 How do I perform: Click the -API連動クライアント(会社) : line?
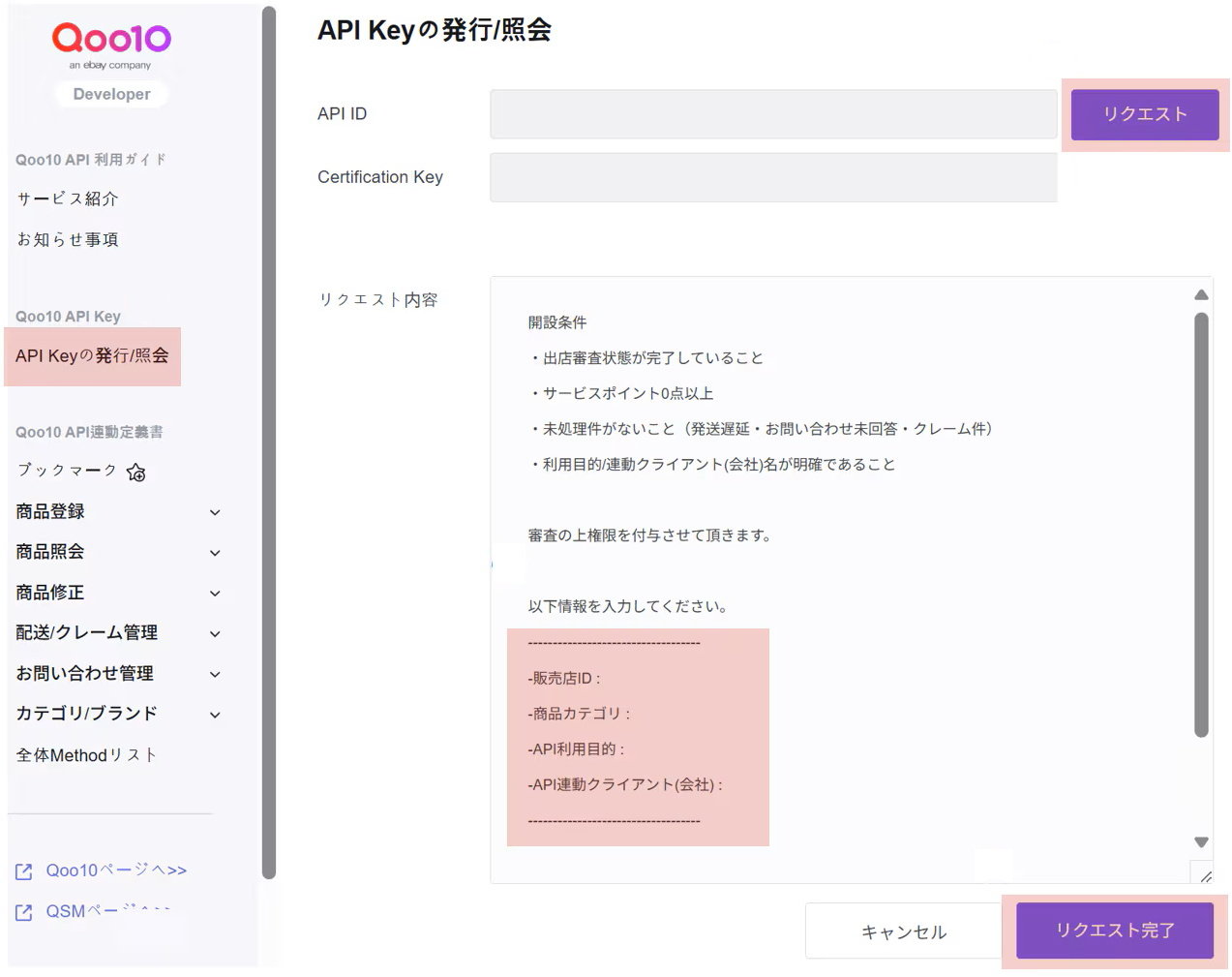[x=625, y=785]
